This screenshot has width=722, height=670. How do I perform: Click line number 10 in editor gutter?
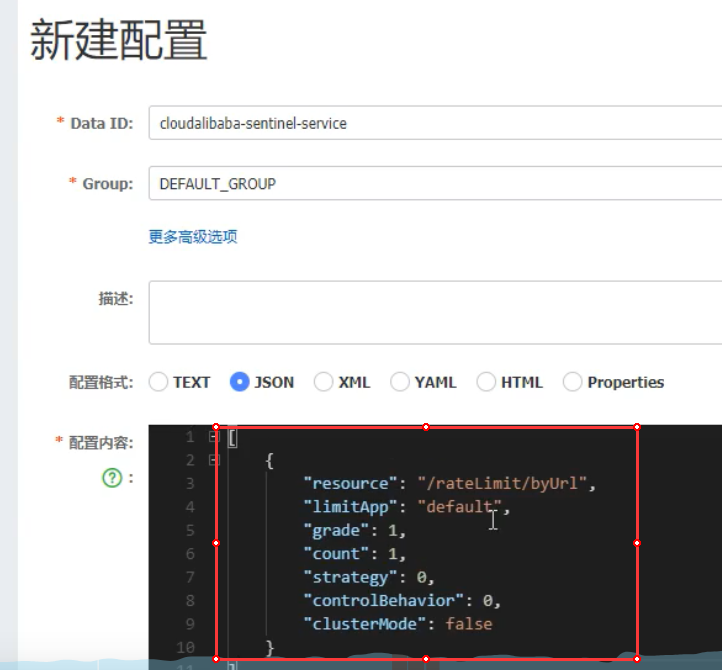pos(186,647)
